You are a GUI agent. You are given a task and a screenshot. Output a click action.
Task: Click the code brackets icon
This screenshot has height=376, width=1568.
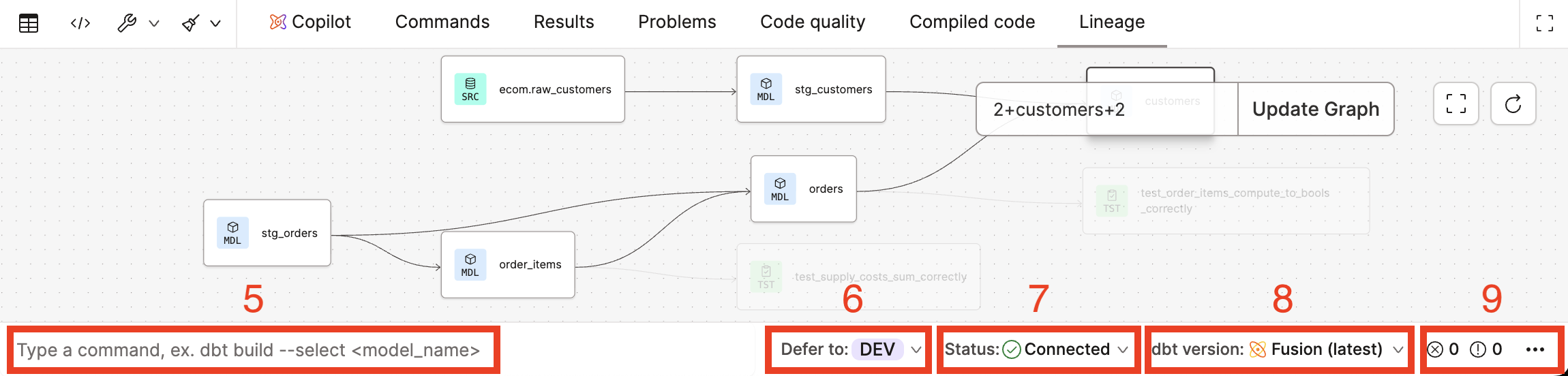[x=80, y=24]
